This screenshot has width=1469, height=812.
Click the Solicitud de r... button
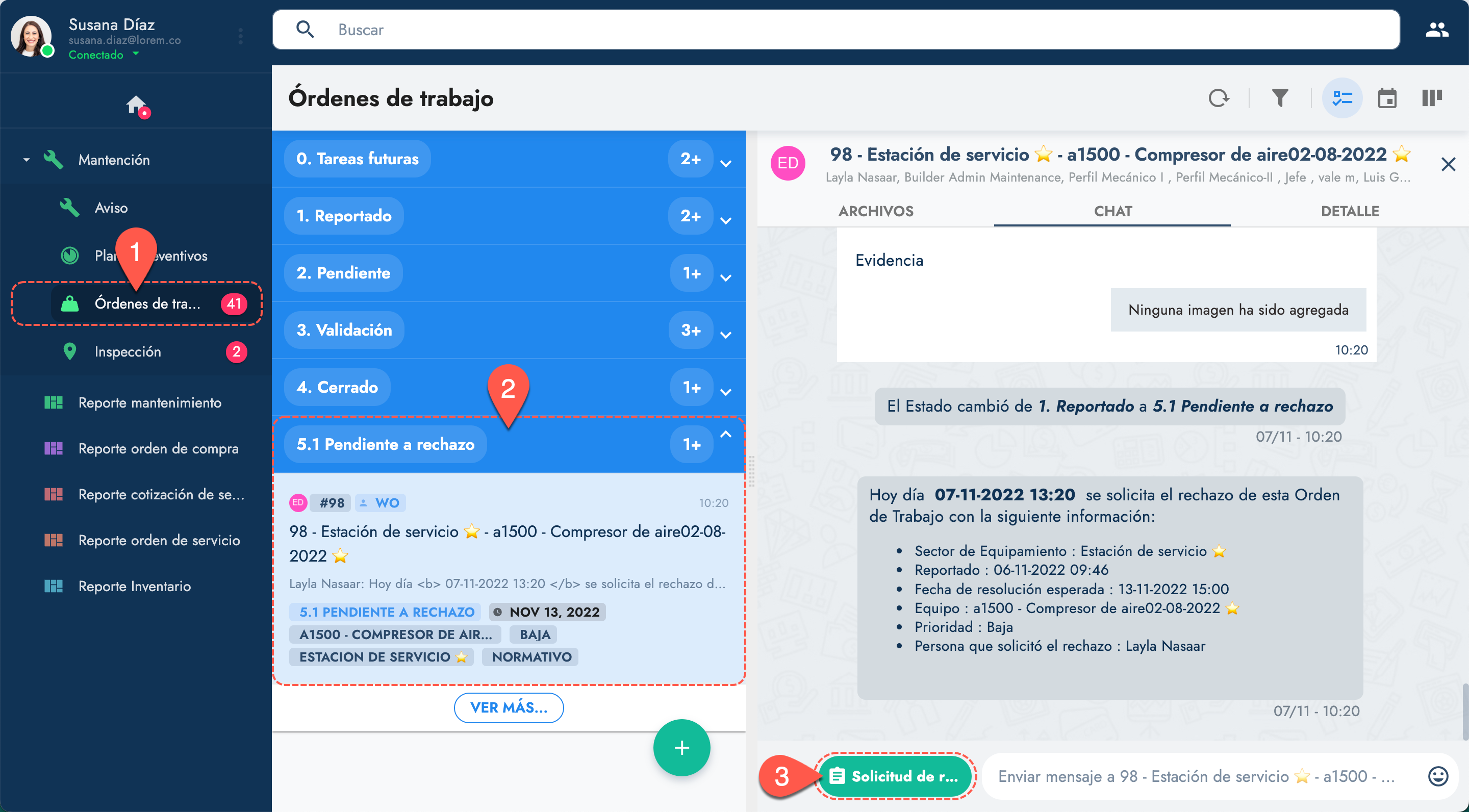click(895, 776)
